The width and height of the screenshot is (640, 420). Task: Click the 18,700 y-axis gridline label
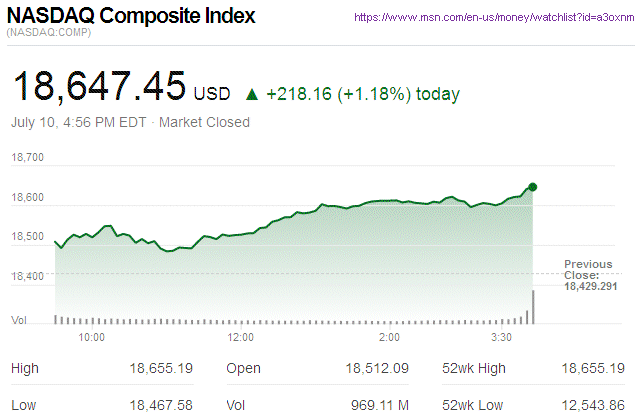pyautogui.click(x=27, y=157)
